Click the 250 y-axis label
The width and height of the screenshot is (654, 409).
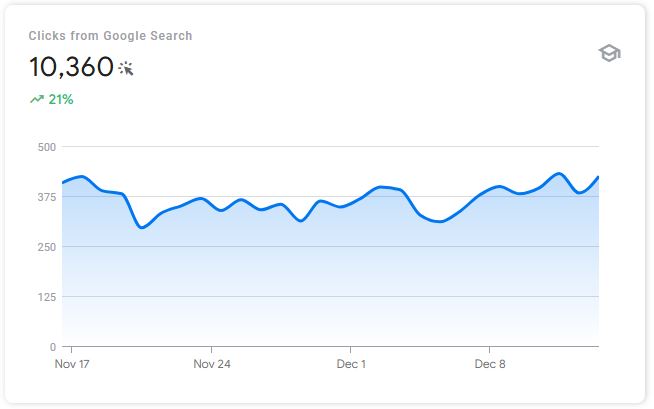coord(45,247)
